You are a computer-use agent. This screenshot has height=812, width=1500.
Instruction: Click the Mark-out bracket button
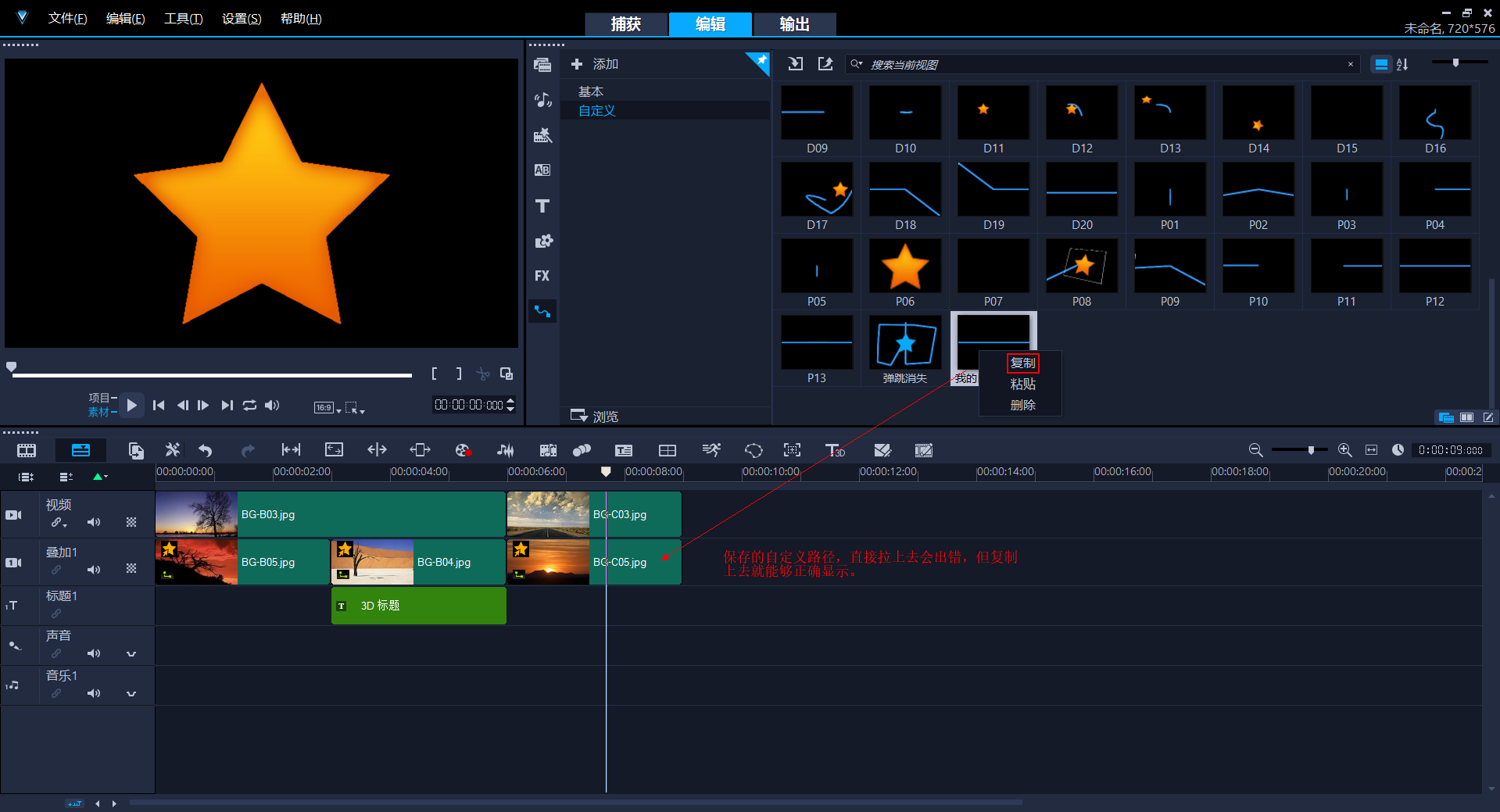pos(459,374)
